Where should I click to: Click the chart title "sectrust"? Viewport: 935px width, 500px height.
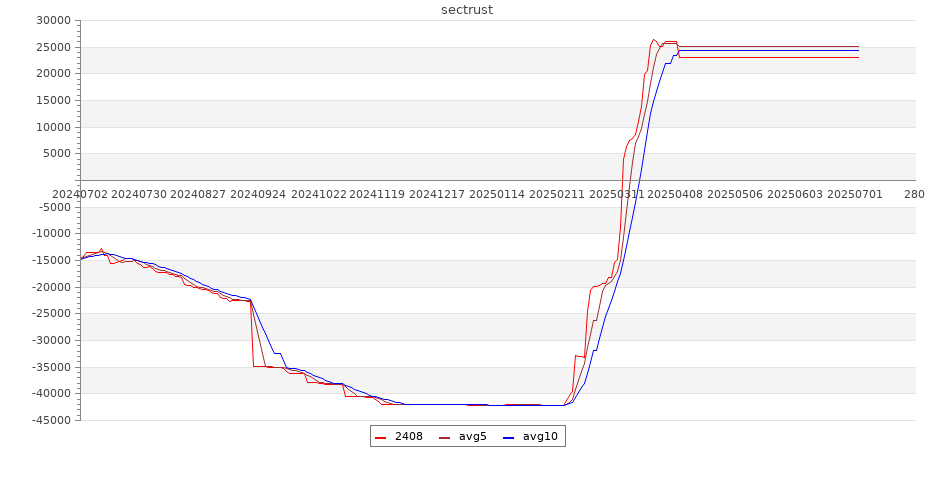[467, 10]
